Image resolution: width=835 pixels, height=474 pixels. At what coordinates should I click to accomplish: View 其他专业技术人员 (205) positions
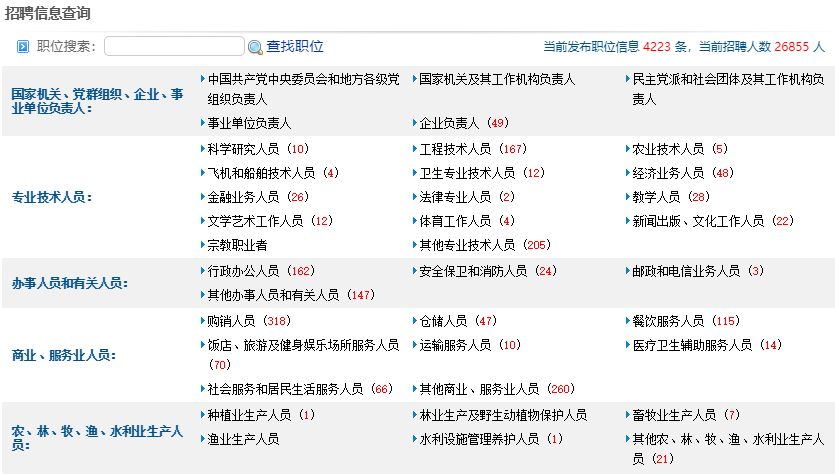pos(482,245)
